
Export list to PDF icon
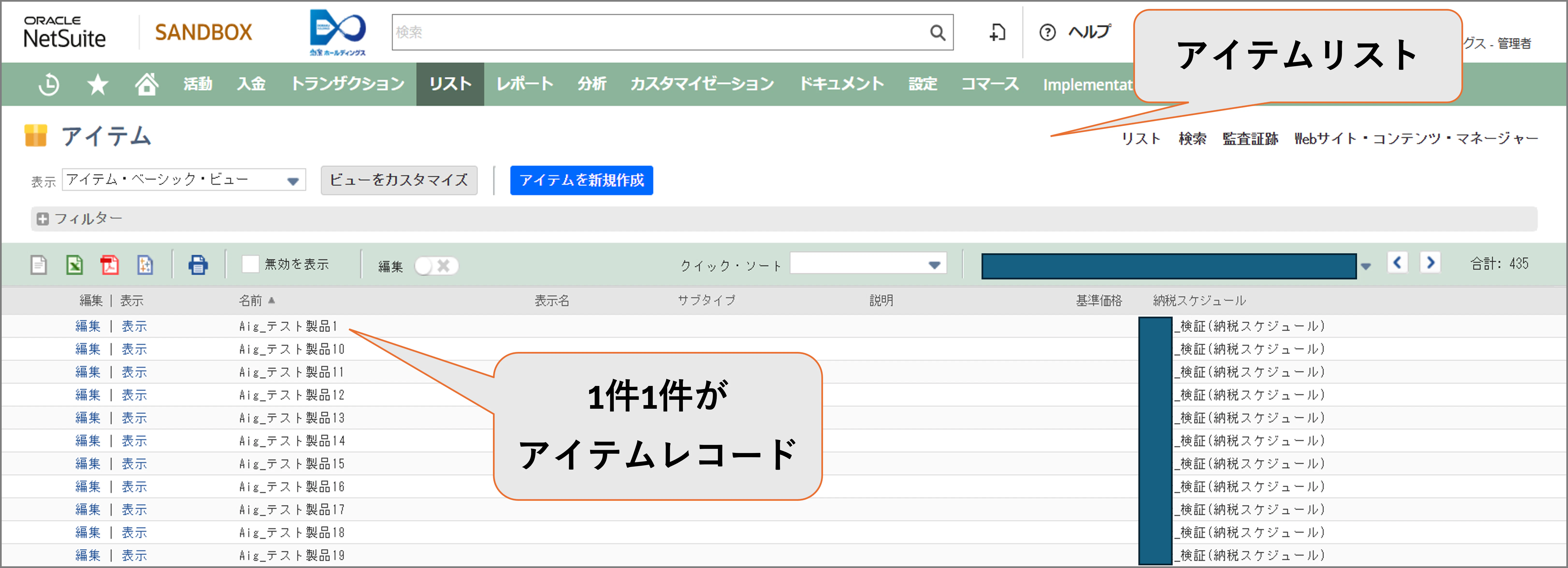coord(109,265)
